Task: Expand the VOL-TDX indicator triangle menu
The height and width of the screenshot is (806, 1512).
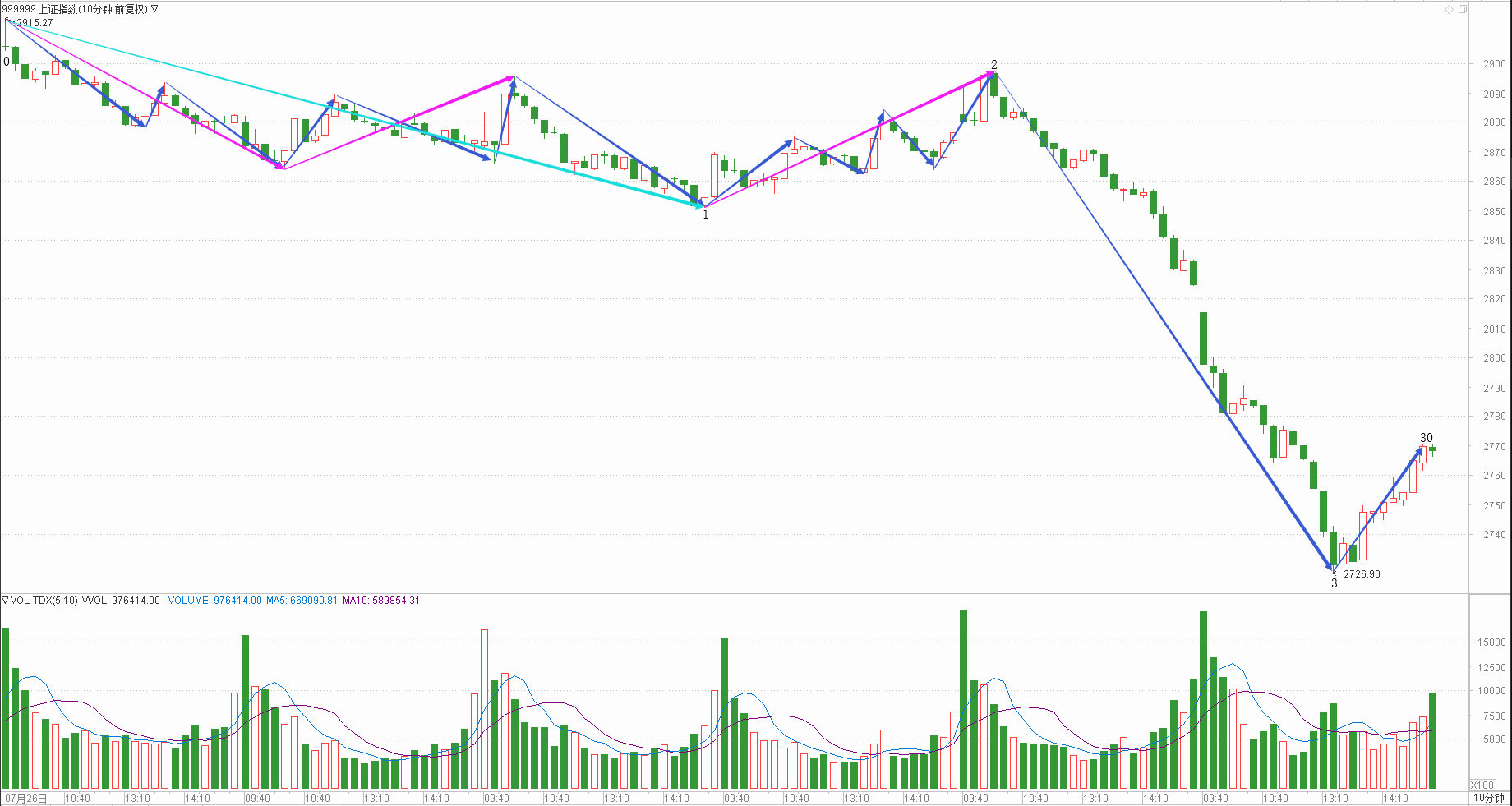Action: [5, 601]
